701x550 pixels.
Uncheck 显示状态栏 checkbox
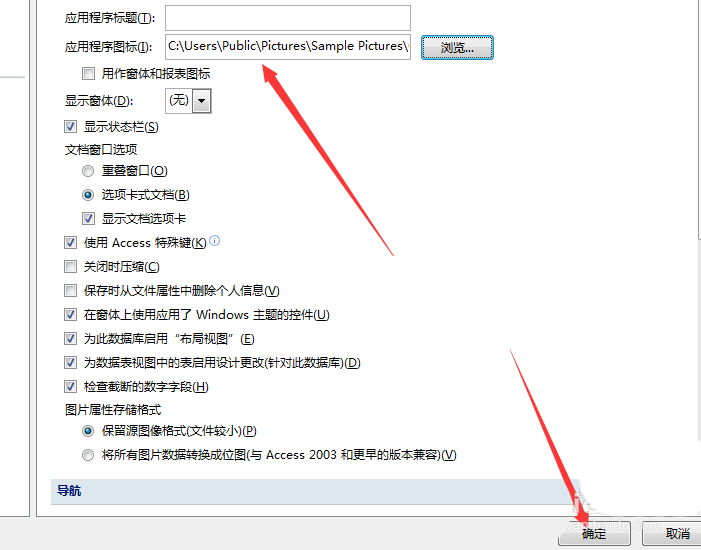[x=70, y=127]
